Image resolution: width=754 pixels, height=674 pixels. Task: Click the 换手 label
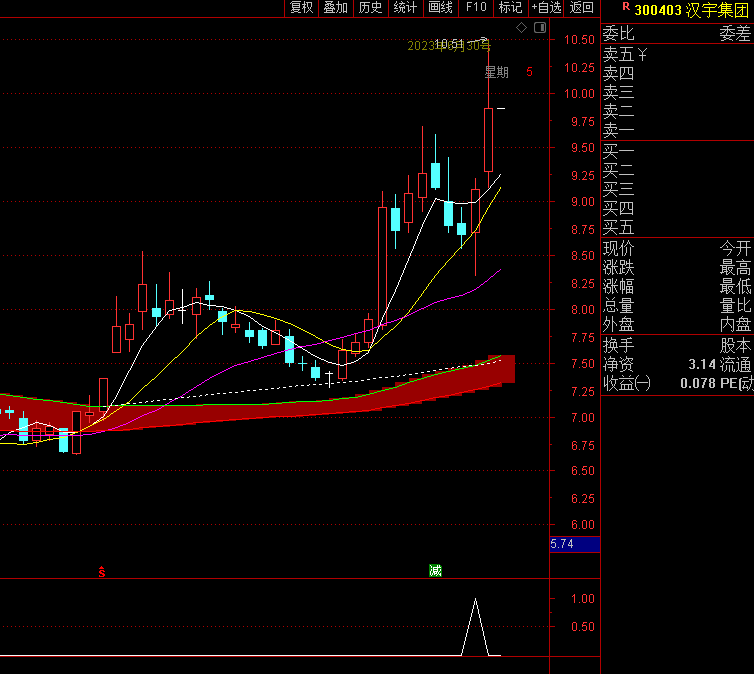coord(618,345)
